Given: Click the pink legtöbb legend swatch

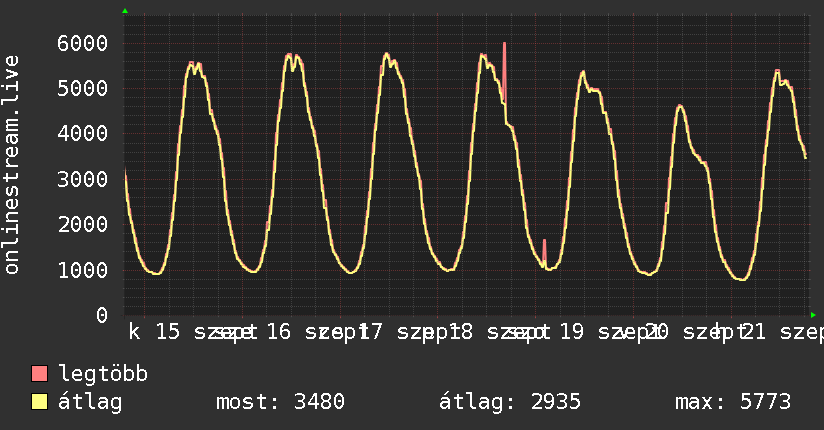Looking at the screenshot, I should point(39,374).
